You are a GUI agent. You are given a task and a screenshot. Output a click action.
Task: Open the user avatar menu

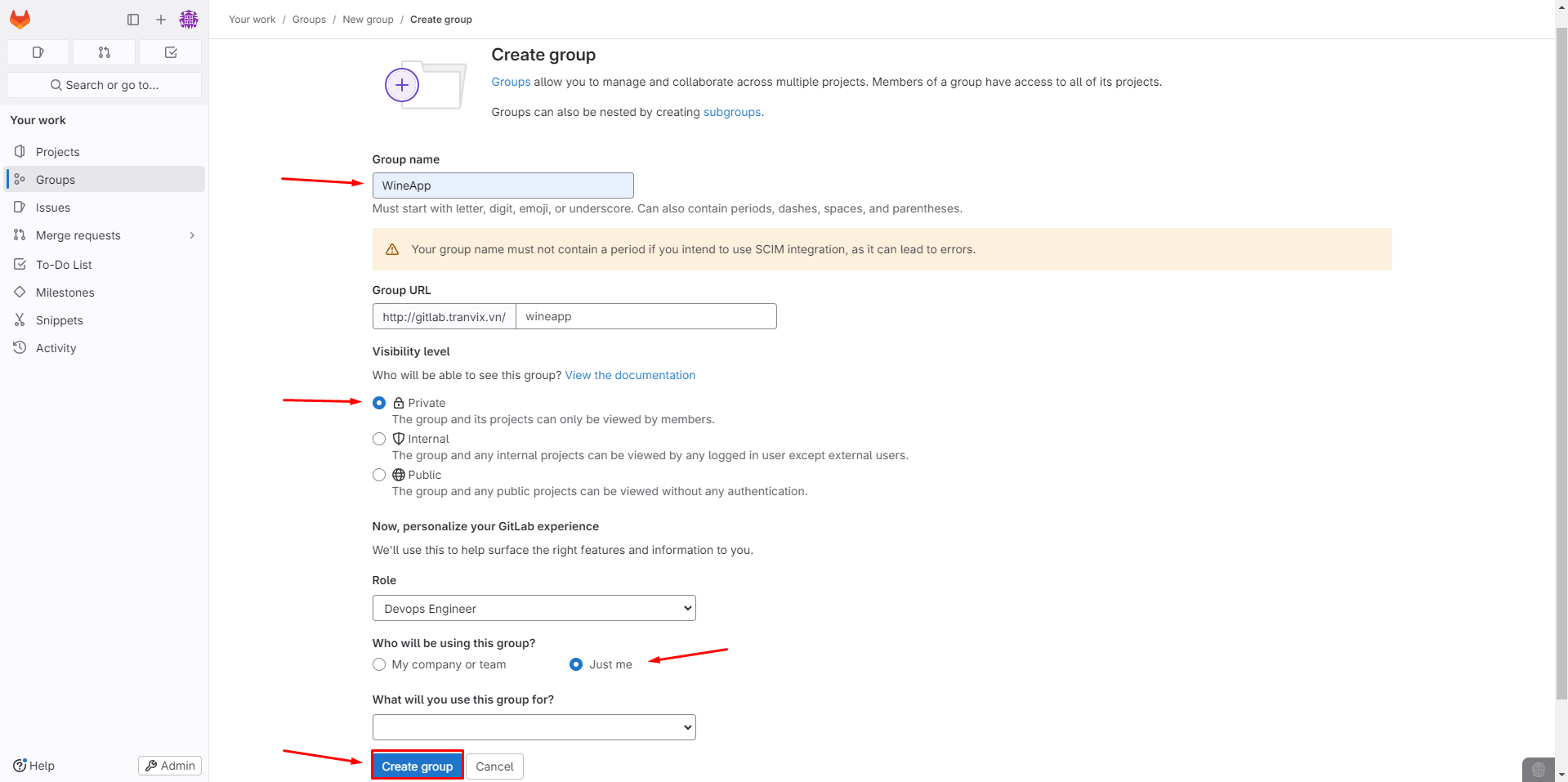tap(189, 20)
